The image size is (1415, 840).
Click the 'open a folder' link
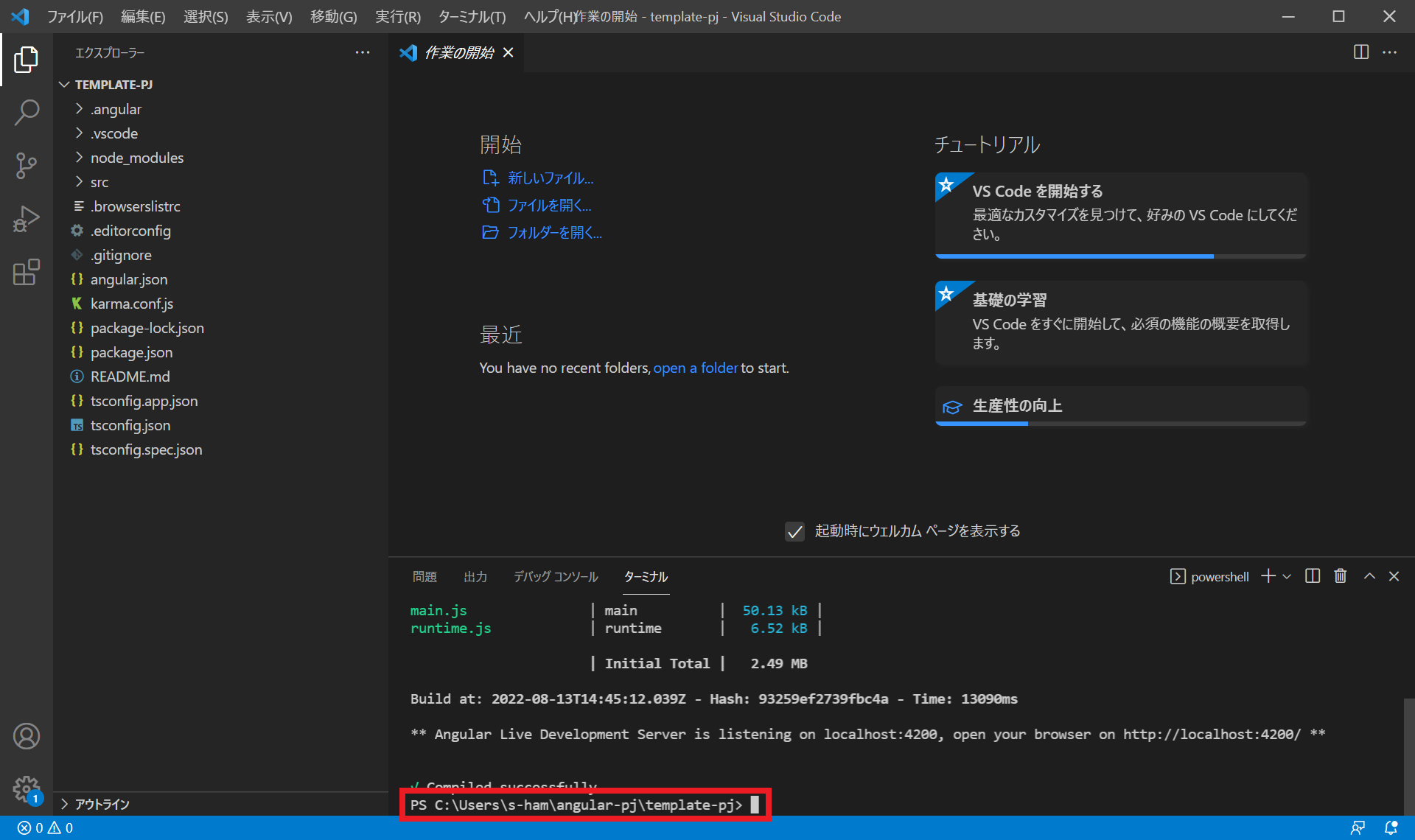point(695,368)
